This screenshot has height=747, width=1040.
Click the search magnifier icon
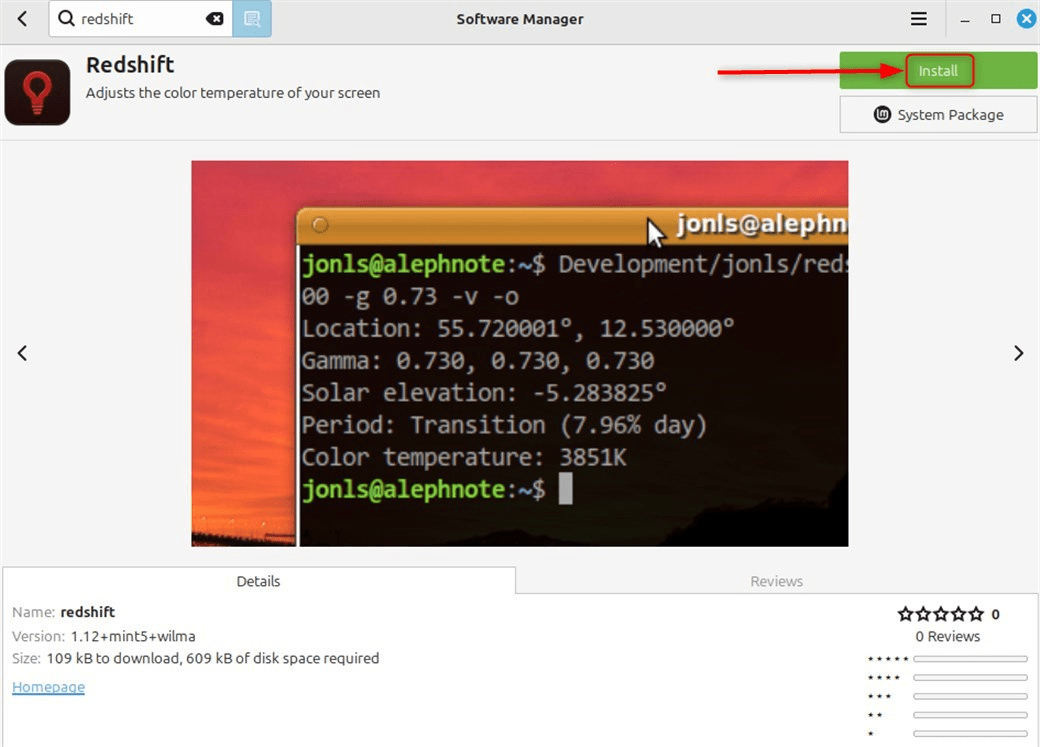click(x=66, y=18)
